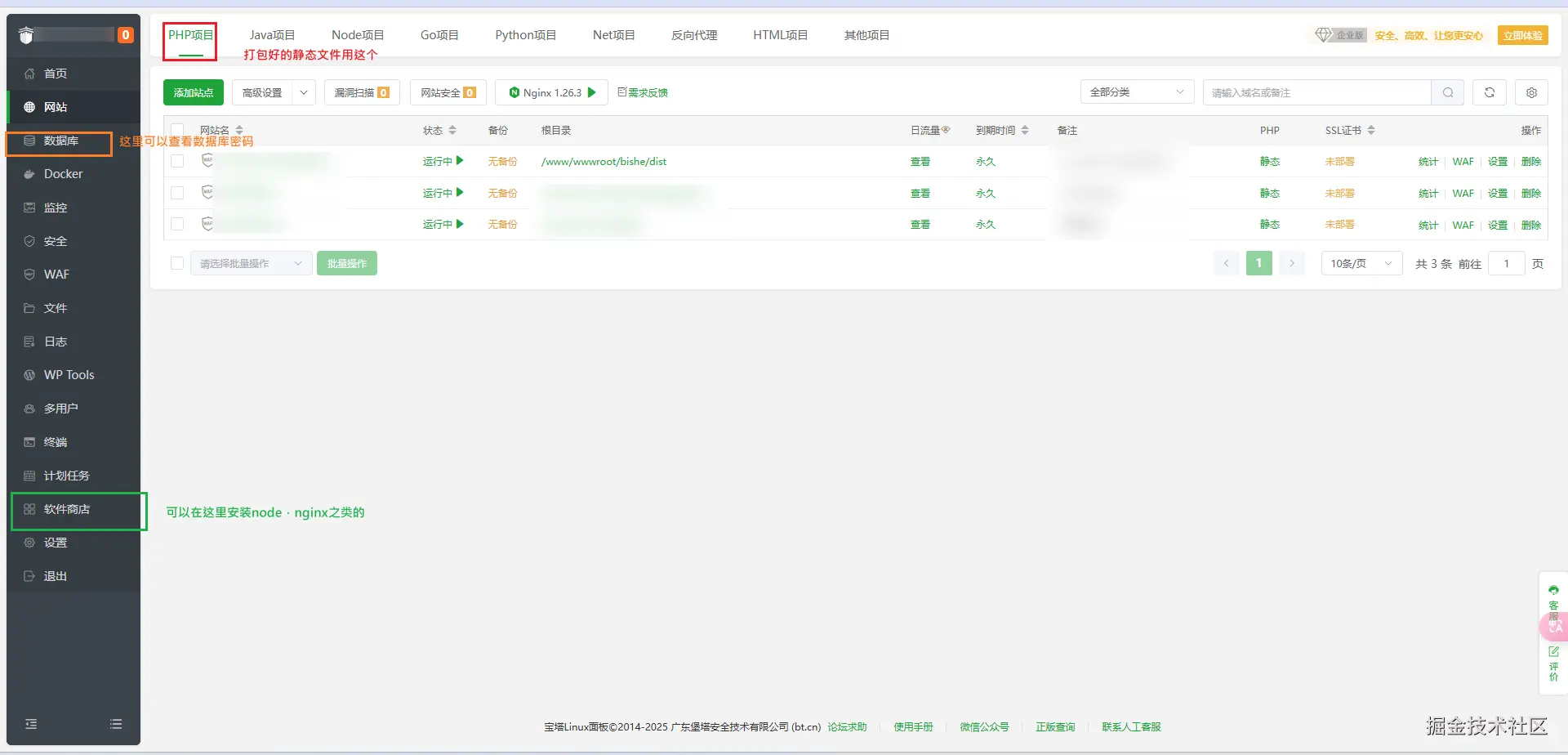Click the database icon beside 数据库

pyautogui.click(x=29, y=141)
